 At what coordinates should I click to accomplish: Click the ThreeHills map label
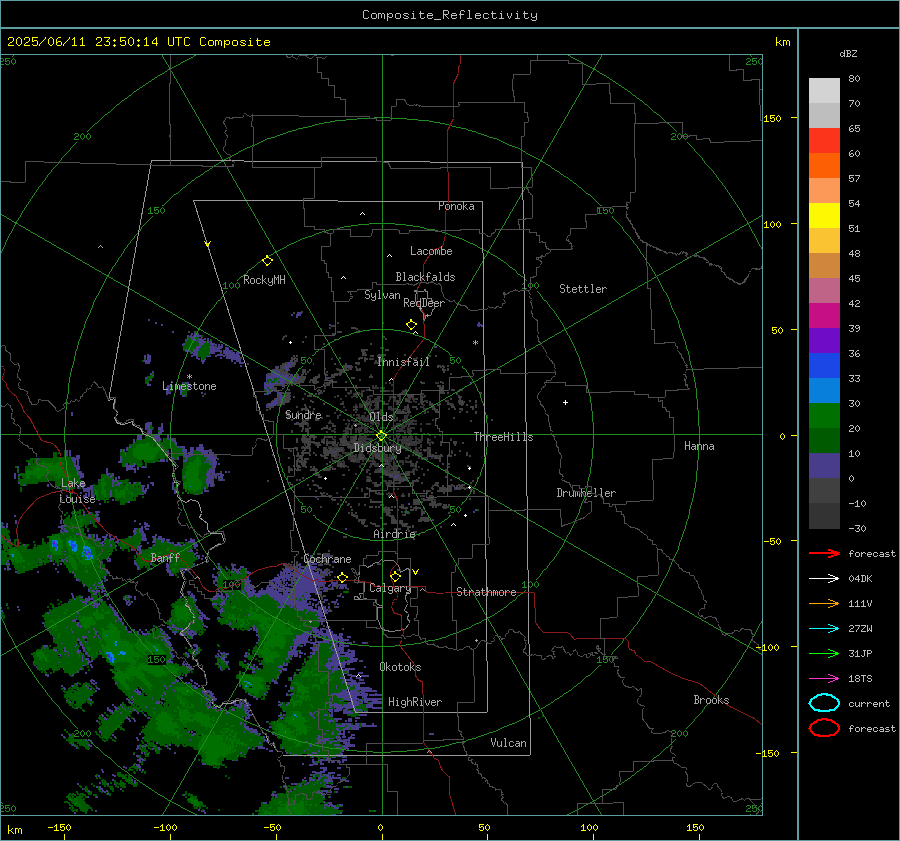click(x=503, y=437)
